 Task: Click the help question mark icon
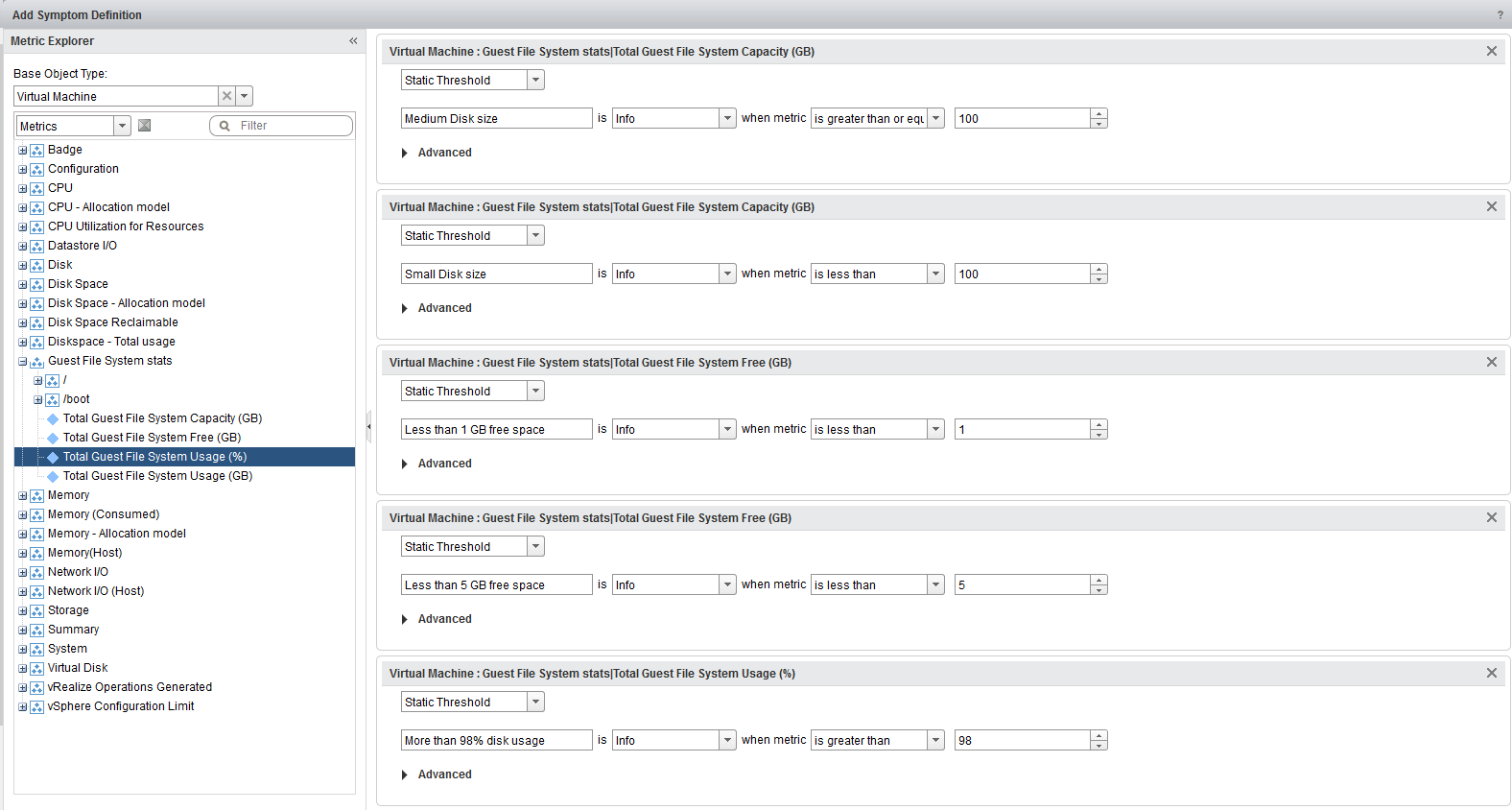point(1500,15)
